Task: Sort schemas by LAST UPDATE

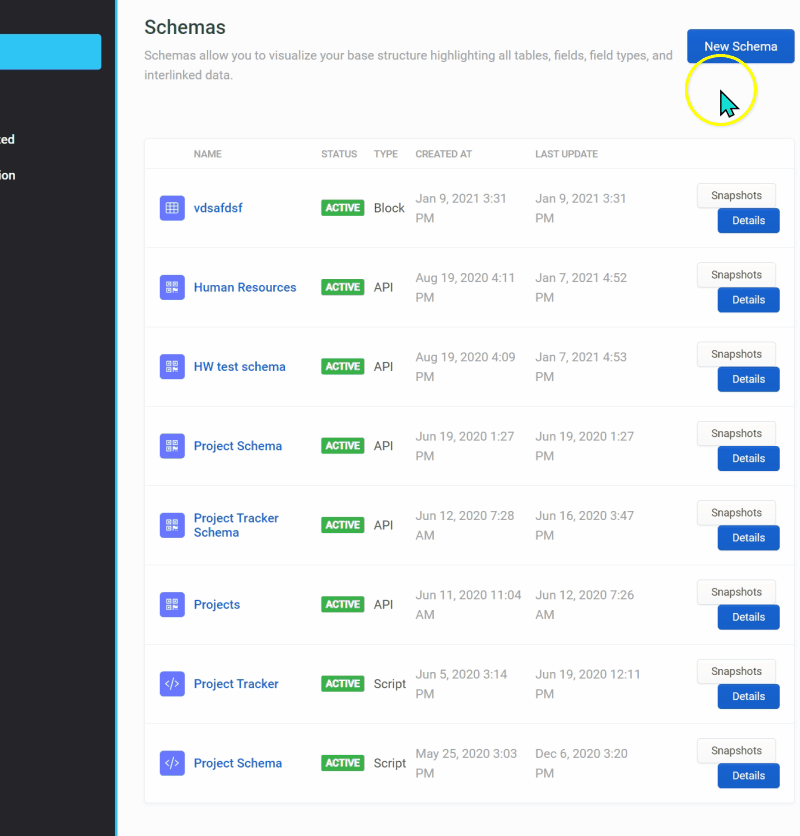Action: [566, 154]
